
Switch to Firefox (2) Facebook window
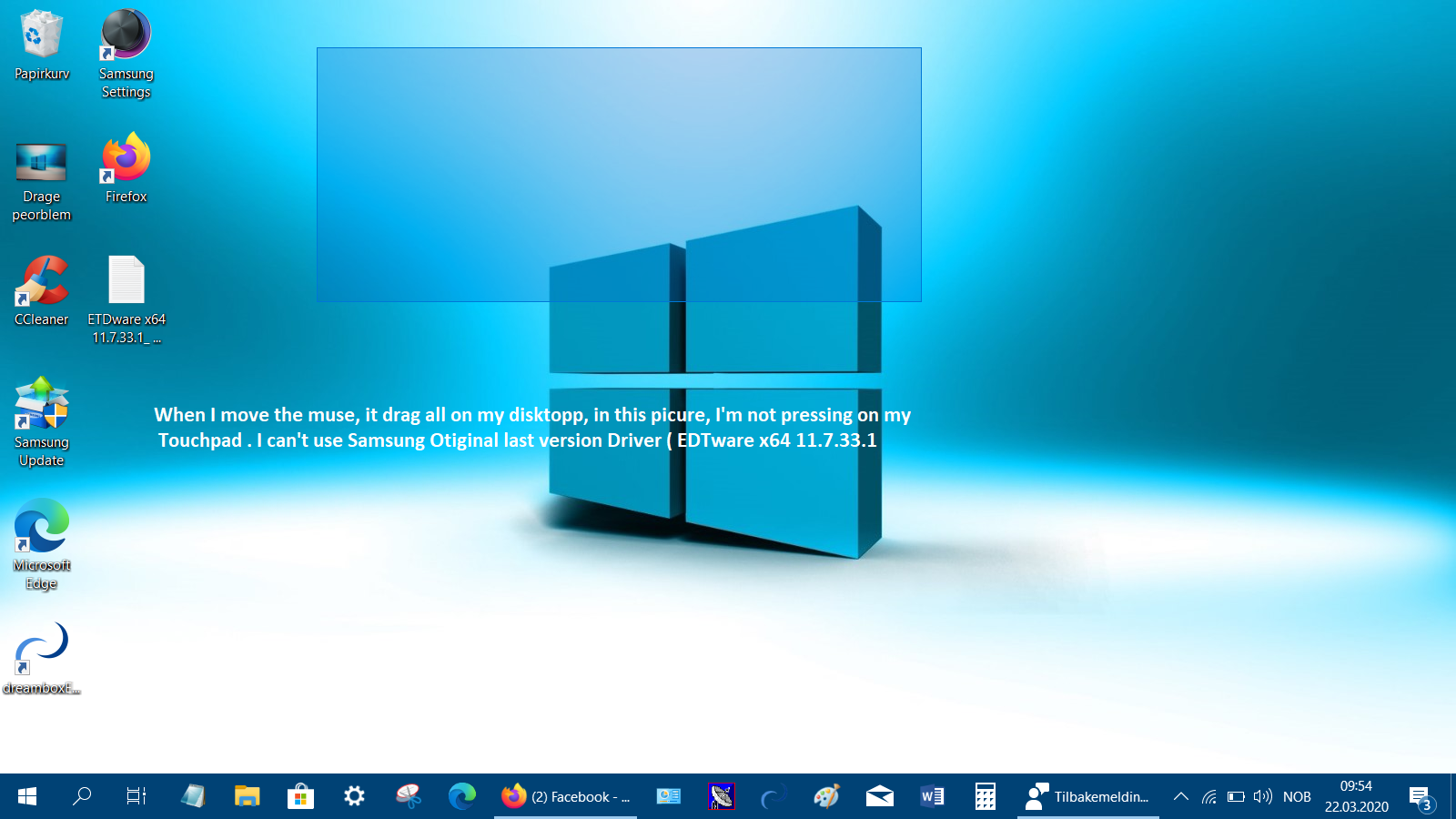565,796
